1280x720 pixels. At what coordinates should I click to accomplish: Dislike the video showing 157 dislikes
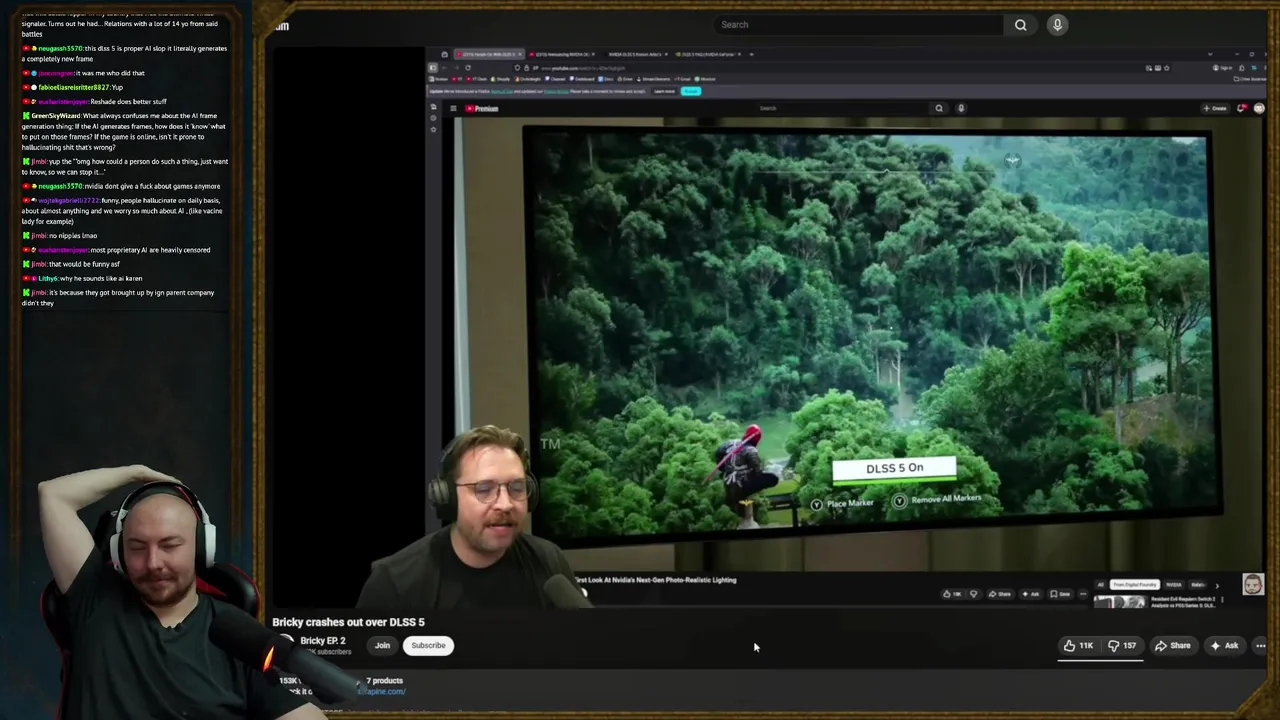1122,646
